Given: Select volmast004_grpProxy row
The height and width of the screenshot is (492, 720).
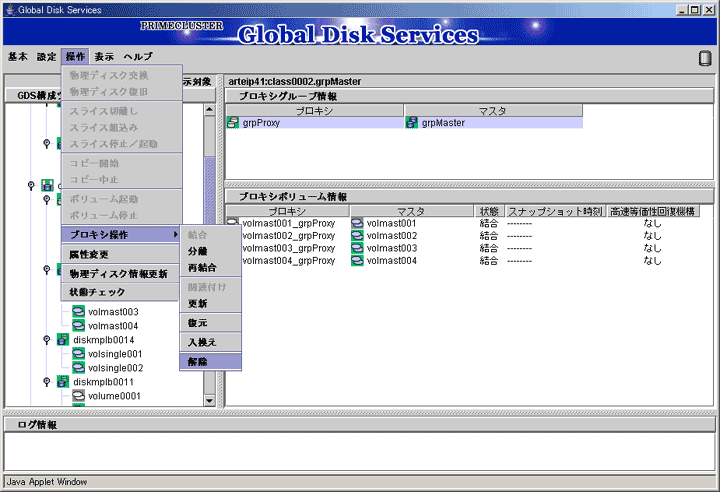Looking at the screenshot, I should [463, 260].
